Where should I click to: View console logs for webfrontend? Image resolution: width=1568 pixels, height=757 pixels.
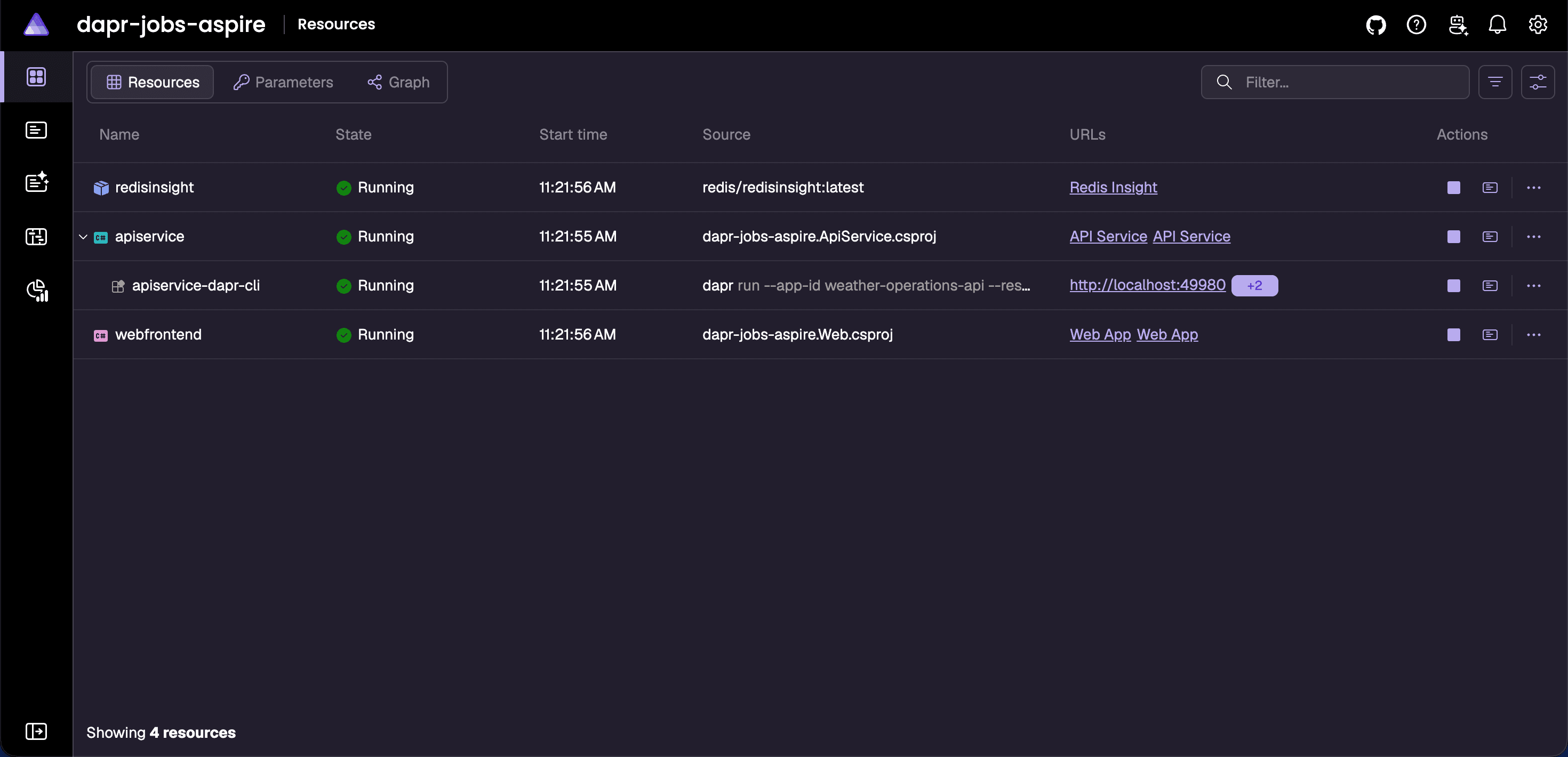[1490, 335]
